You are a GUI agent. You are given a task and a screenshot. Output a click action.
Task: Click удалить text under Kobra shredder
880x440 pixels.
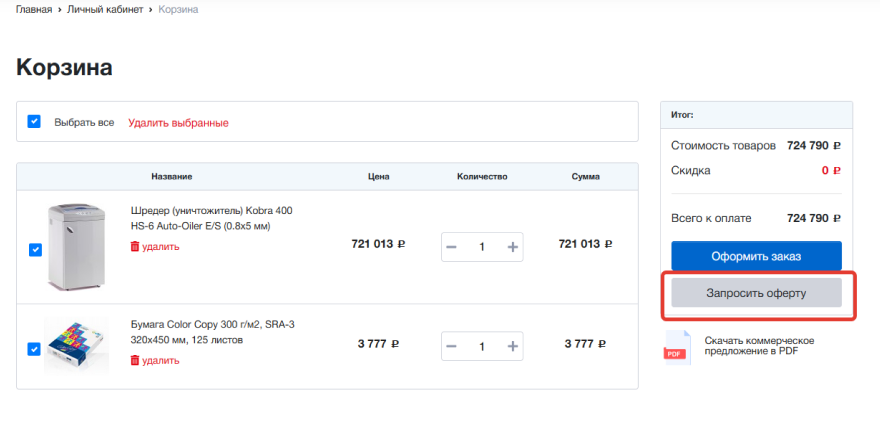[x=161, y=246]
